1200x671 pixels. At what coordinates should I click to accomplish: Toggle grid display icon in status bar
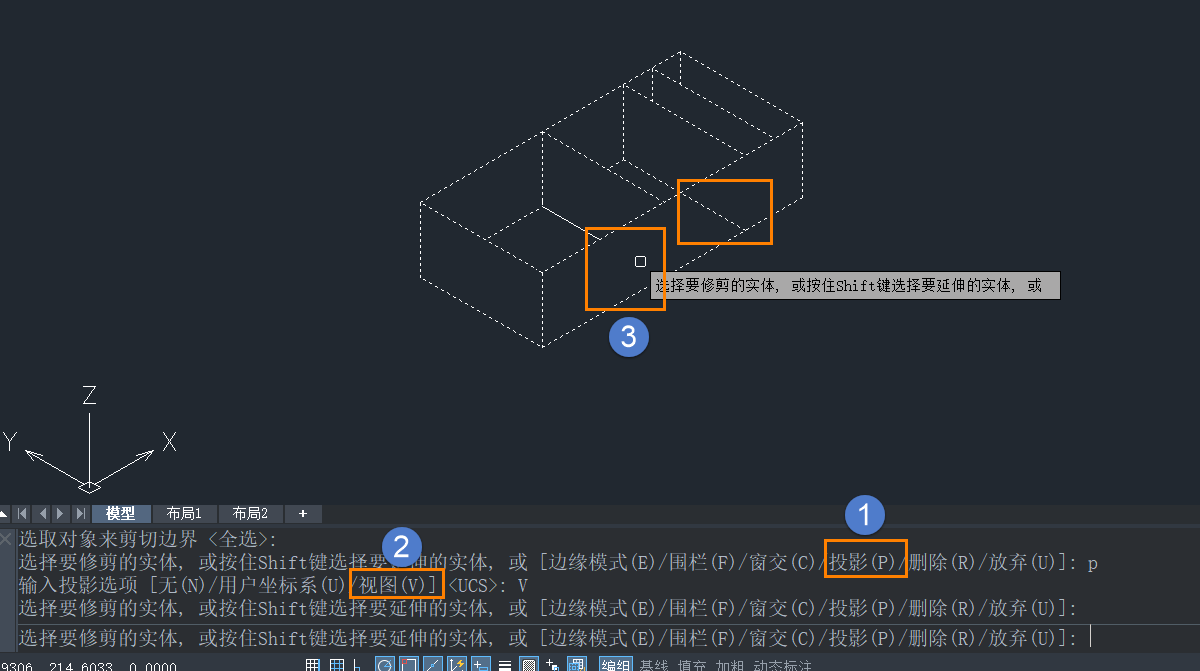(337, 665)
